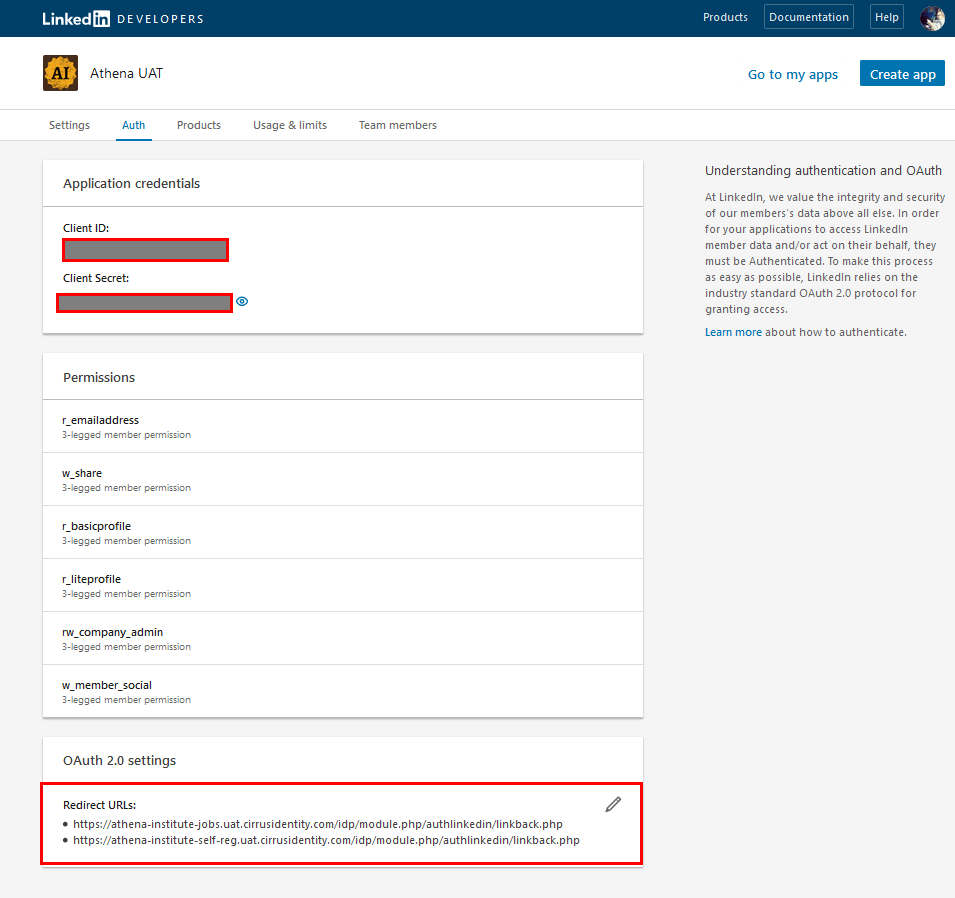
Task: Edit Redirect URLs with pencil icon
Action: click(613, 804)
